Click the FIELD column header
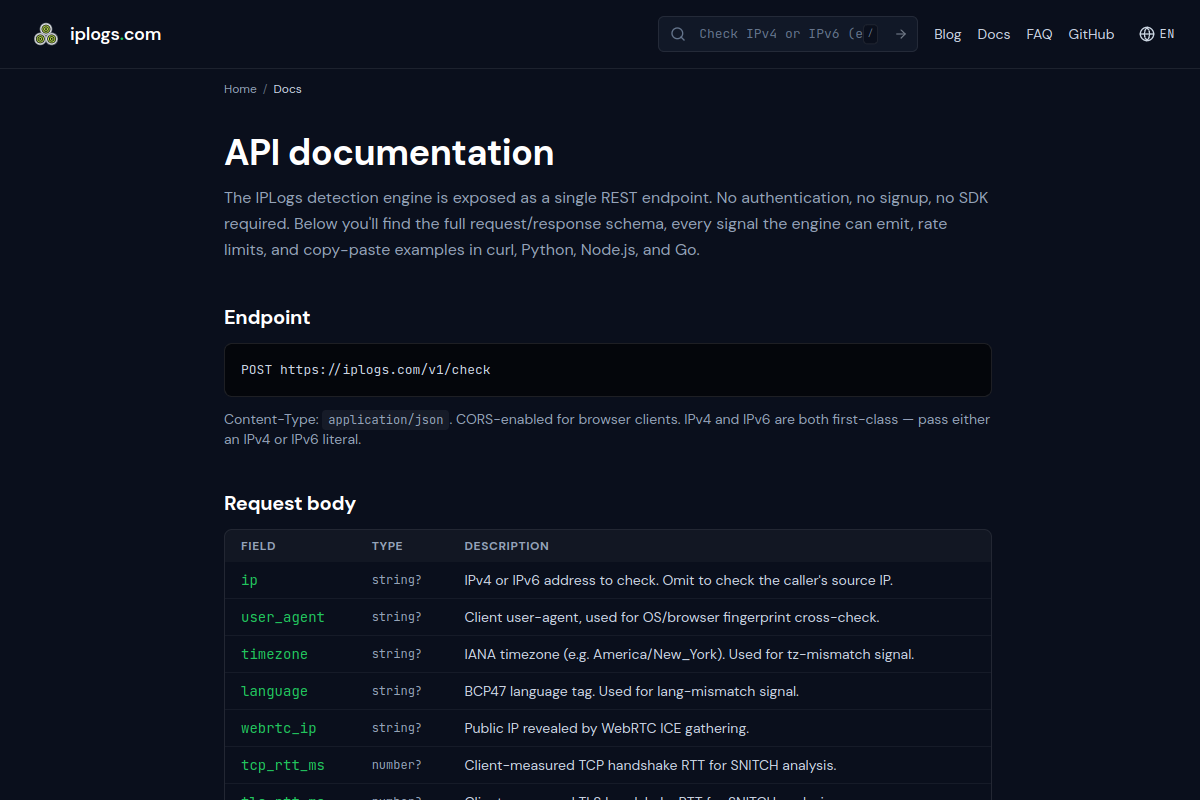1200x800 pixels. [x=258, y=546]
